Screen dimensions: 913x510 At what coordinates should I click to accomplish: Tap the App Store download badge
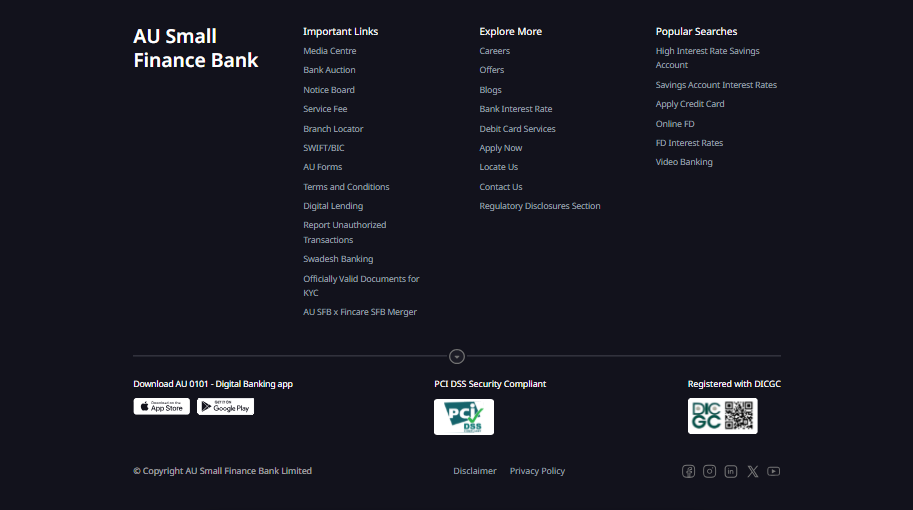[161, 406]
